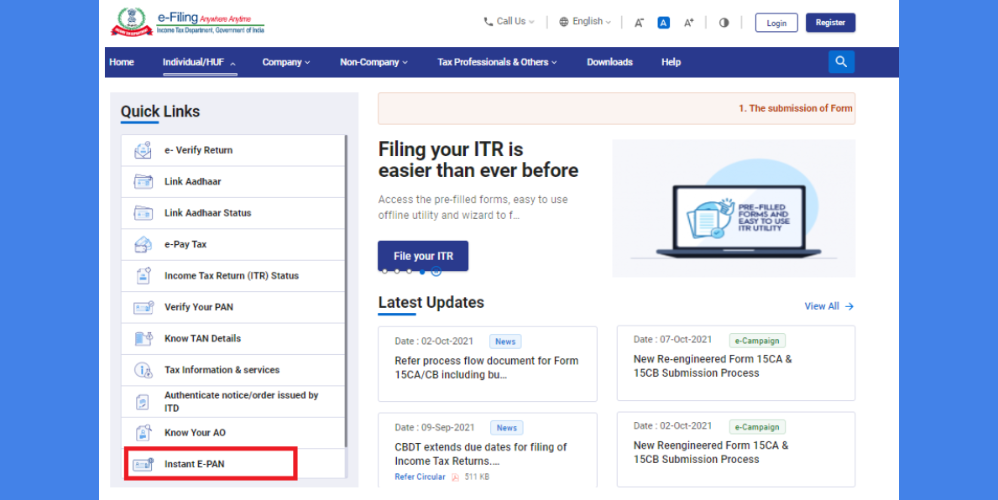Click the Authenticate notice/order icon
Image resolution: width=998 pixels, height=500 pixels.
[143, 401]
